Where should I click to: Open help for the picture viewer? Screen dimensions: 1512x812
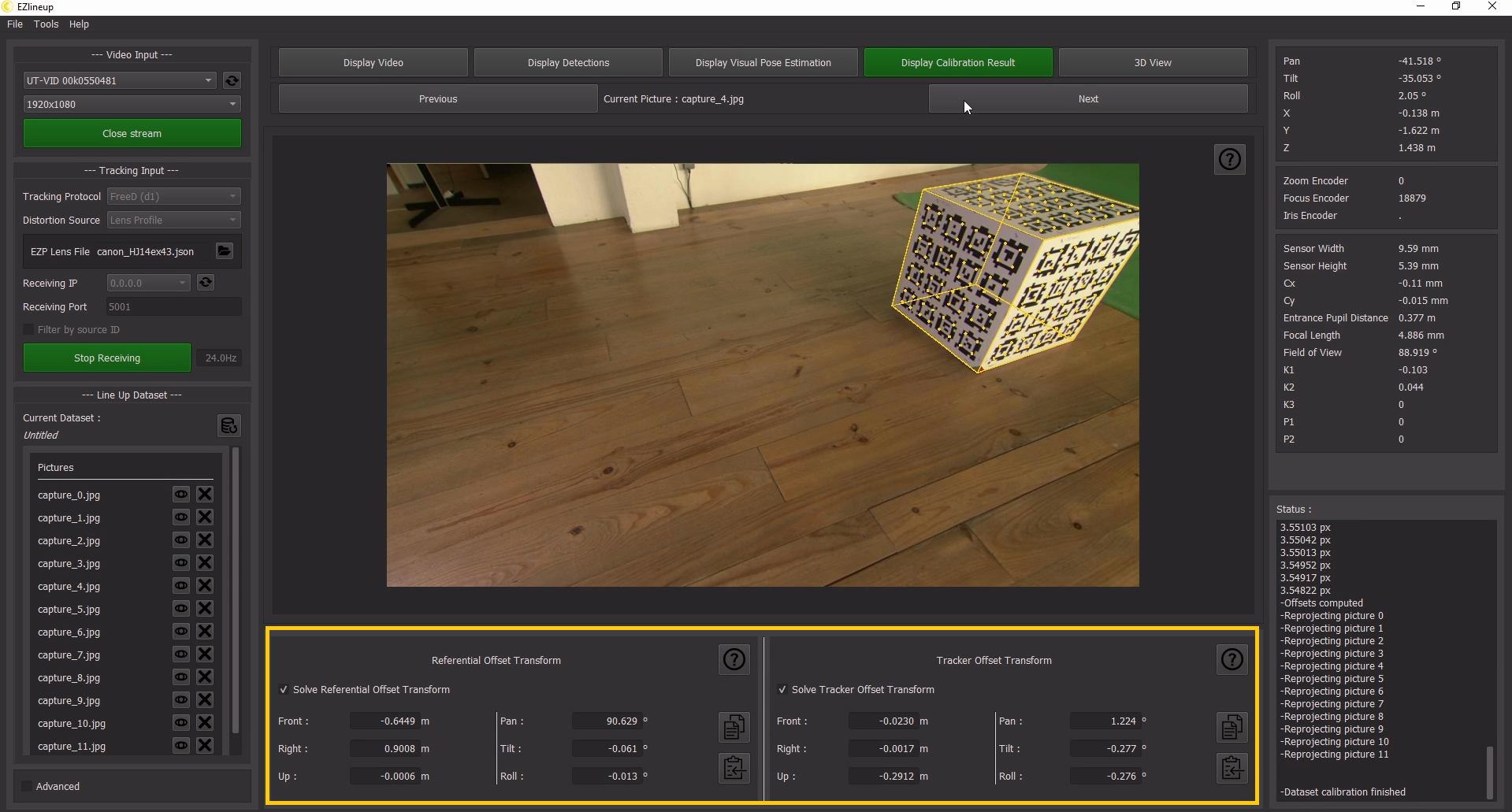[1229, 160]
